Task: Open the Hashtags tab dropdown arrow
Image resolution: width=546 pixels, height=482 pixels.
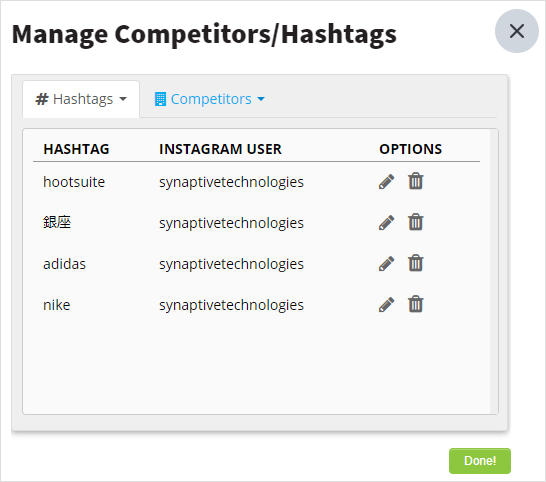Action: tap(123, 99)
